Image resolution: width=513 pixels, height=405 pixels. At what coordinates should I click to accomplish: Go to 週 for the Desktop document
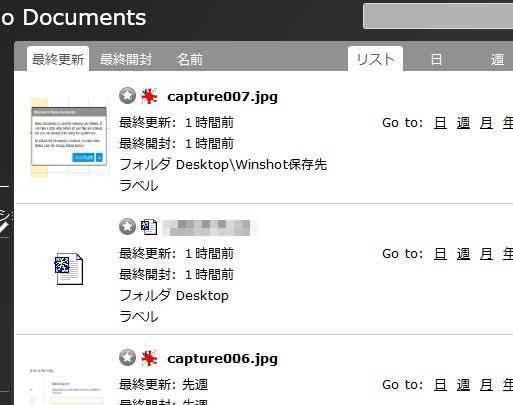(x=463, y=254)
